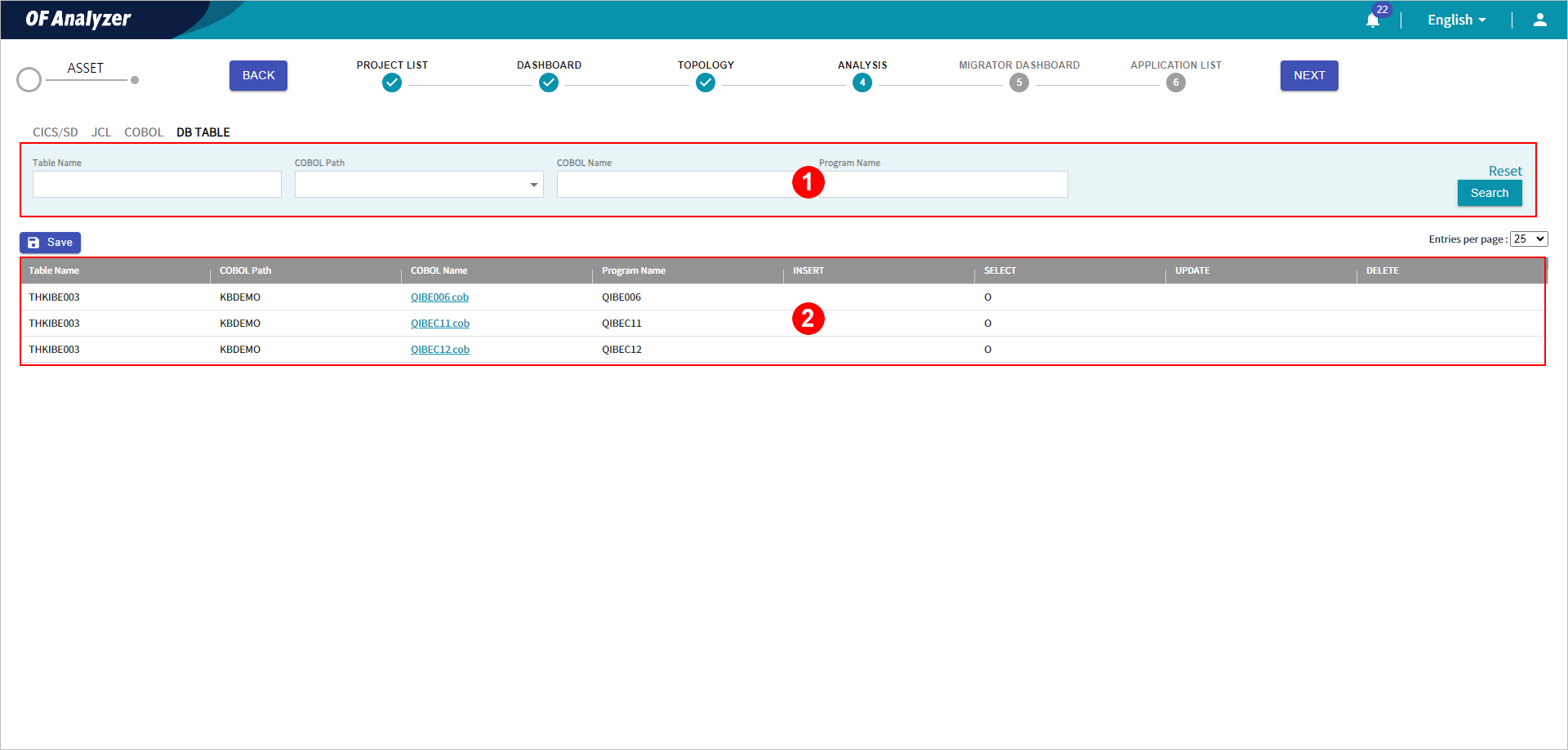Click the APPLICATION LIST step label
Image resolution: width=1568 pixels, height=750 pixels.
(x=1176, y=65)
